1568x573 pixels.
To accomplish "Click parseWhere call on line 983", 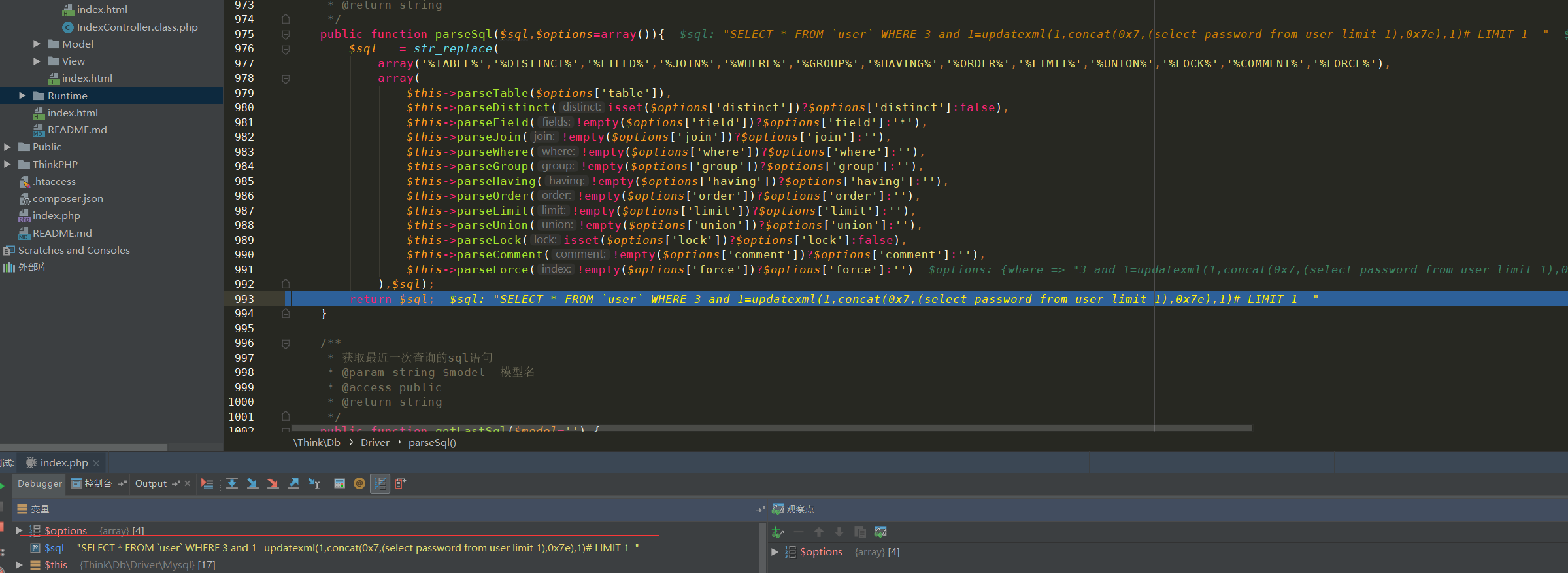I will [x=492, y=152].
